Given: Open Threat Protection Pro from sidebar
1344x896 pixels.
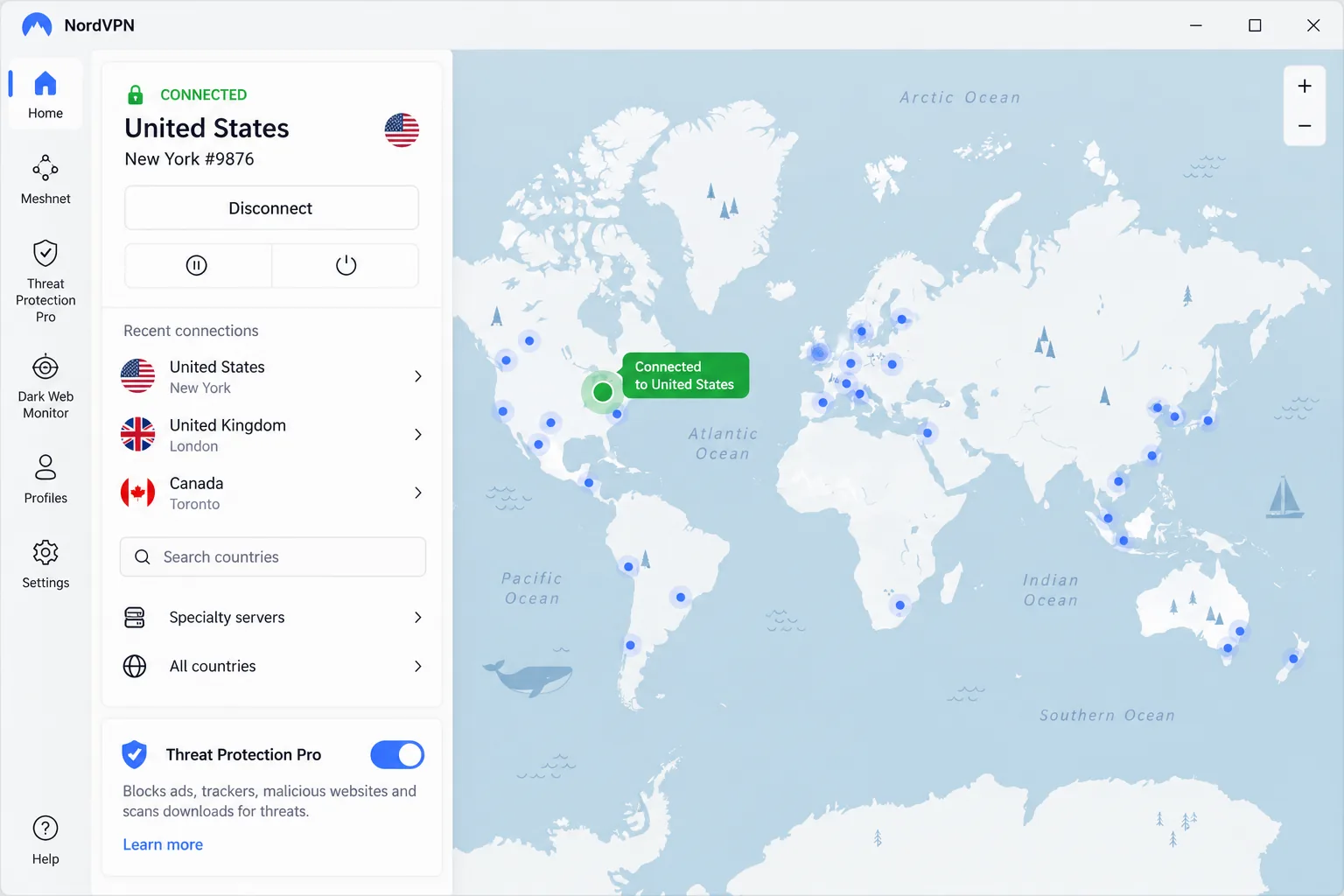Looking at the screenshot, I should pos(45,282).
